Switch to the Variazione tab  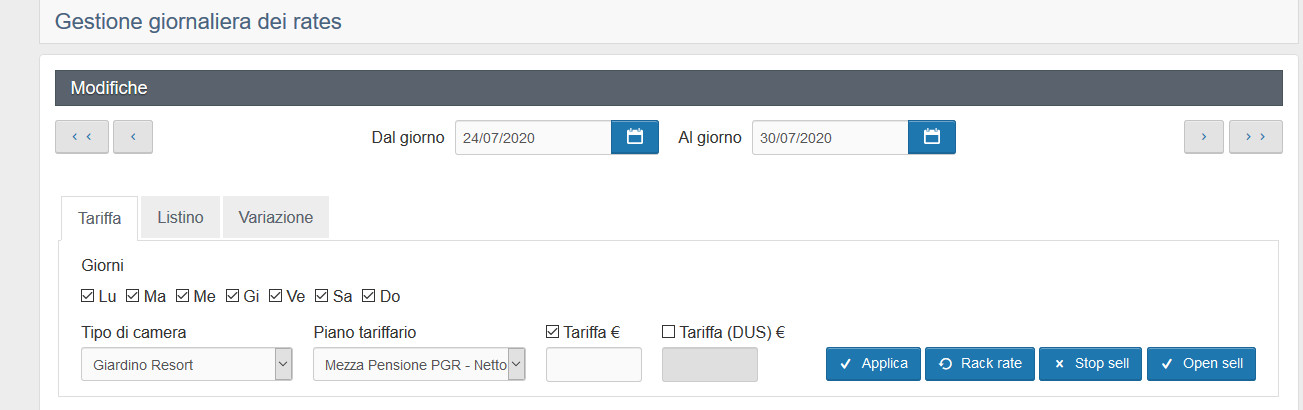tap(276, 217)
